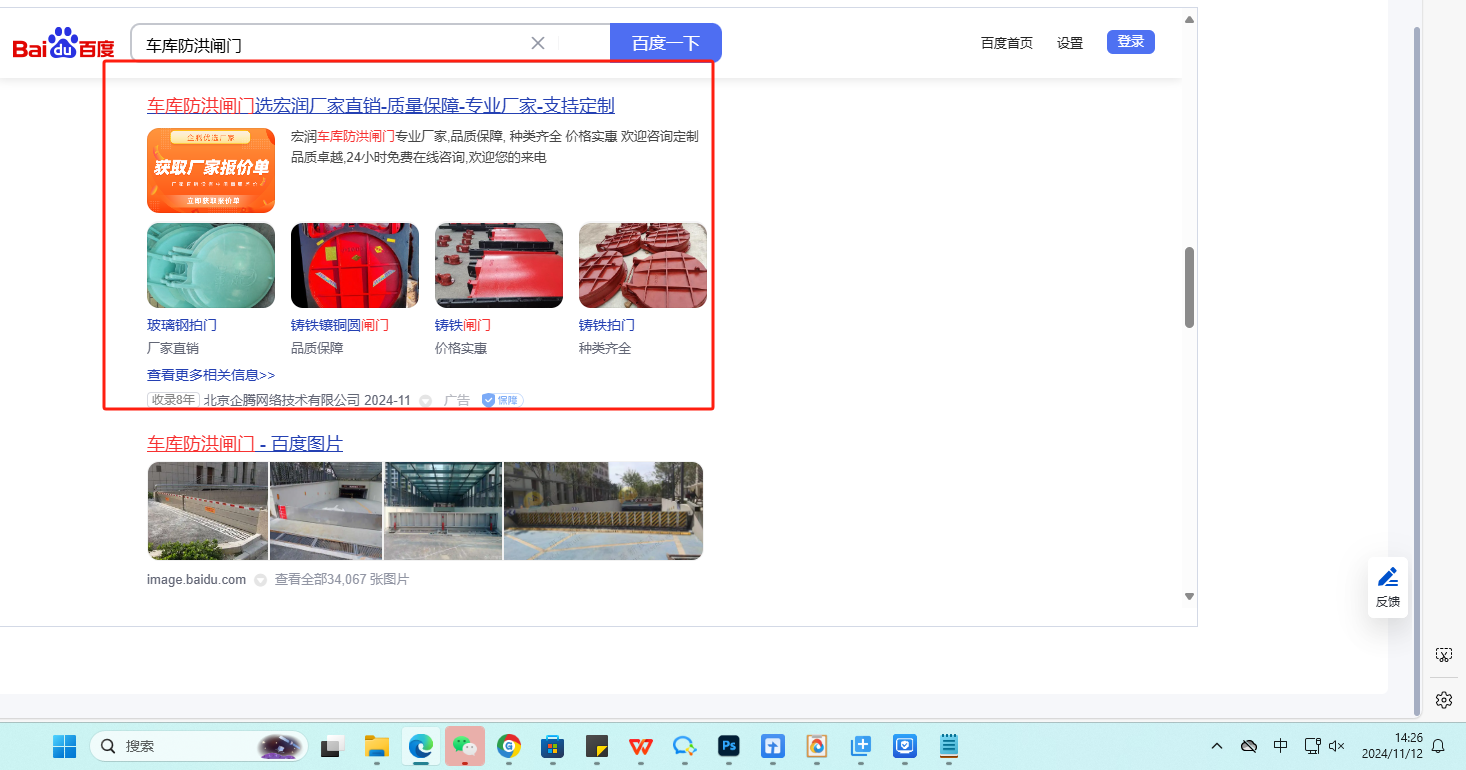The image size is (1466, 770).
Task: Open Google Chrome from the taskbar
Action: pos(509,746)
